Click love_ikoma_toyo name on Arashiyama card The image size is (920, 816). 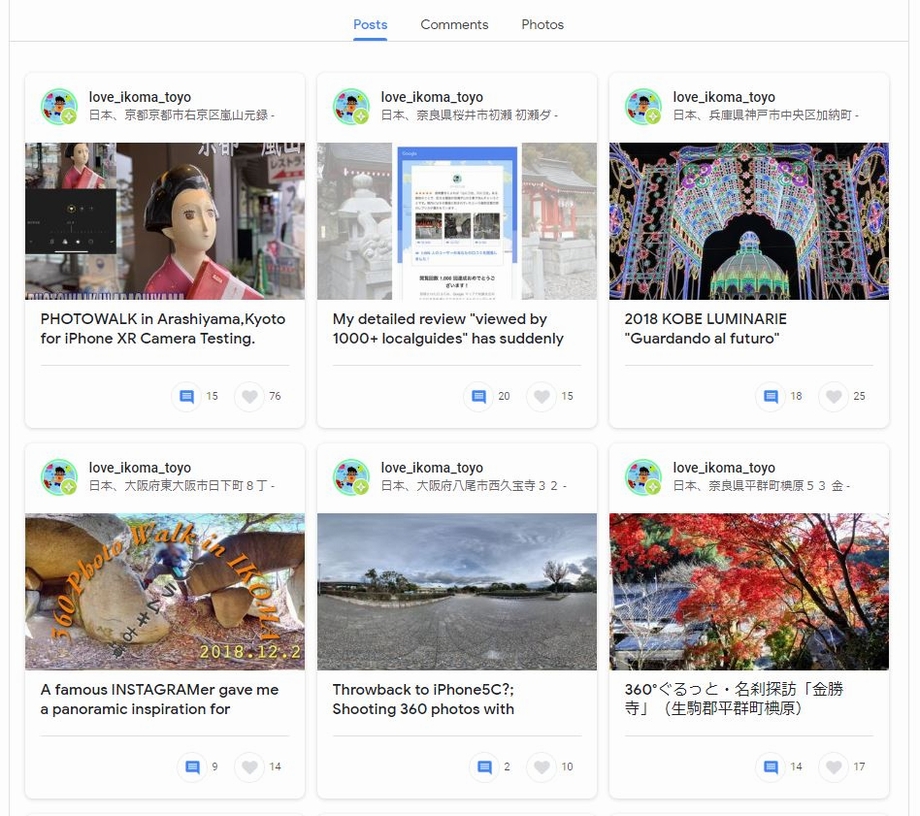140,97
